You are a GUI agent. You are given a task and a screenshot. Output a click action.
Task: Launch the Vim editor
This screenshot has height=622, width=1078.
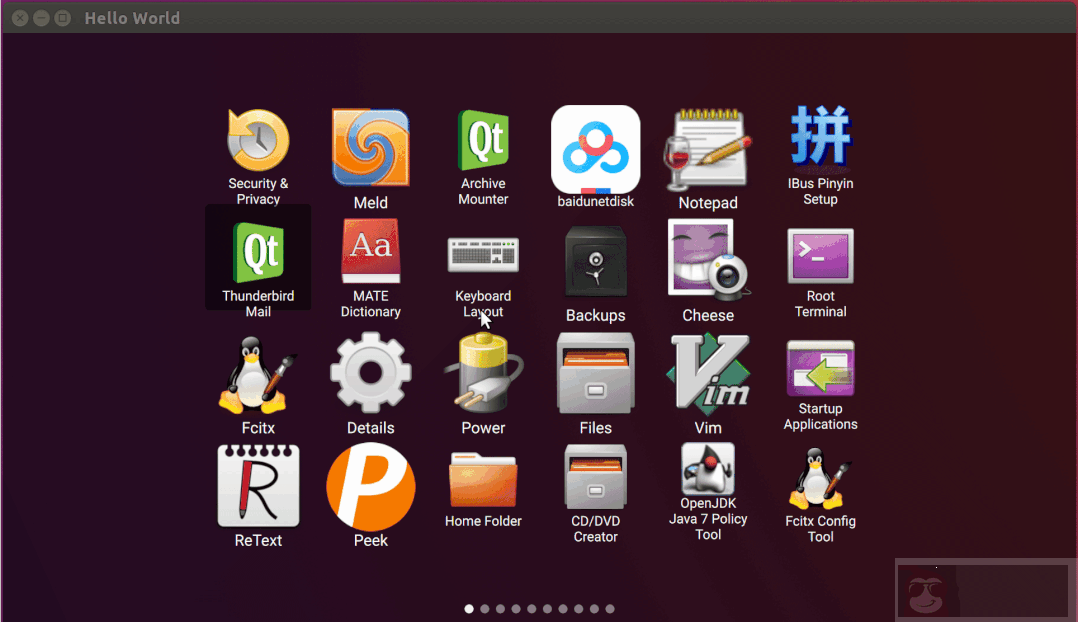pos(707,371)
